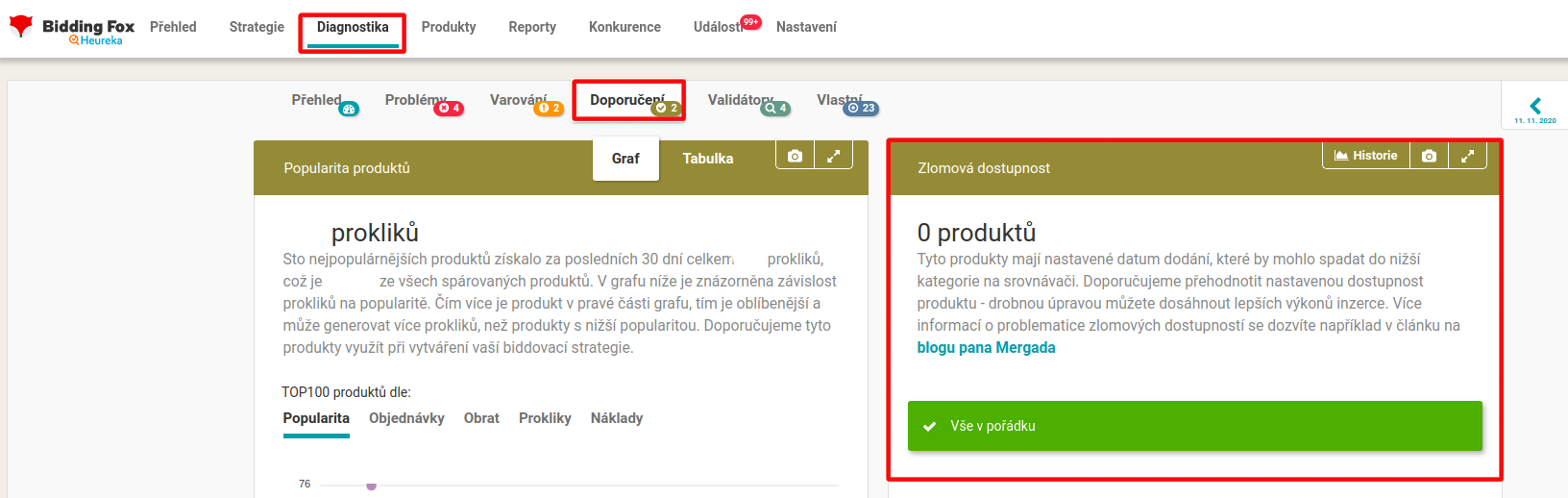Open the Události notifications badge
1568x498 pixels.
(750, 22)
